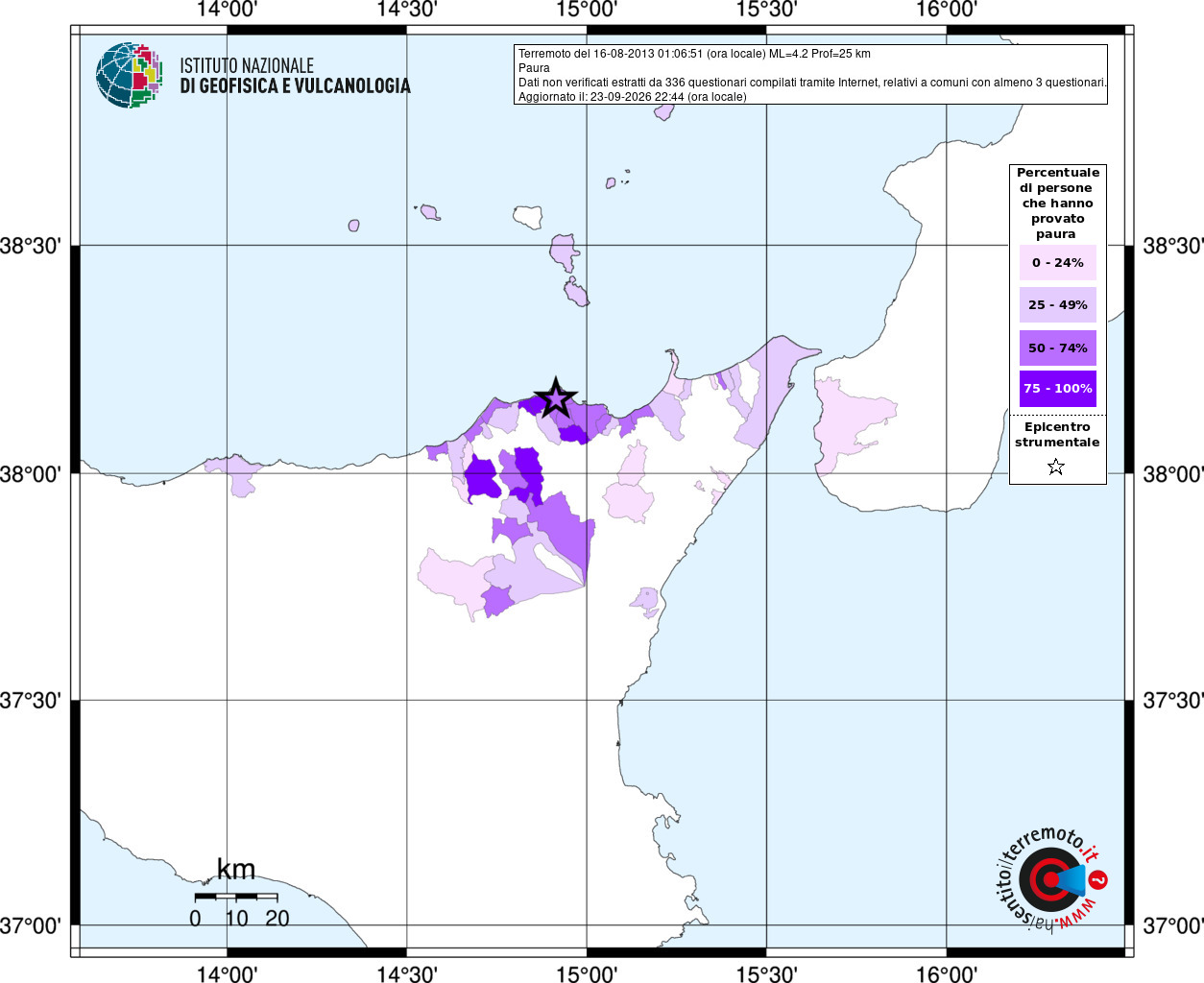
Task: Click the top 15°00' longitude label
Action: 587,10
